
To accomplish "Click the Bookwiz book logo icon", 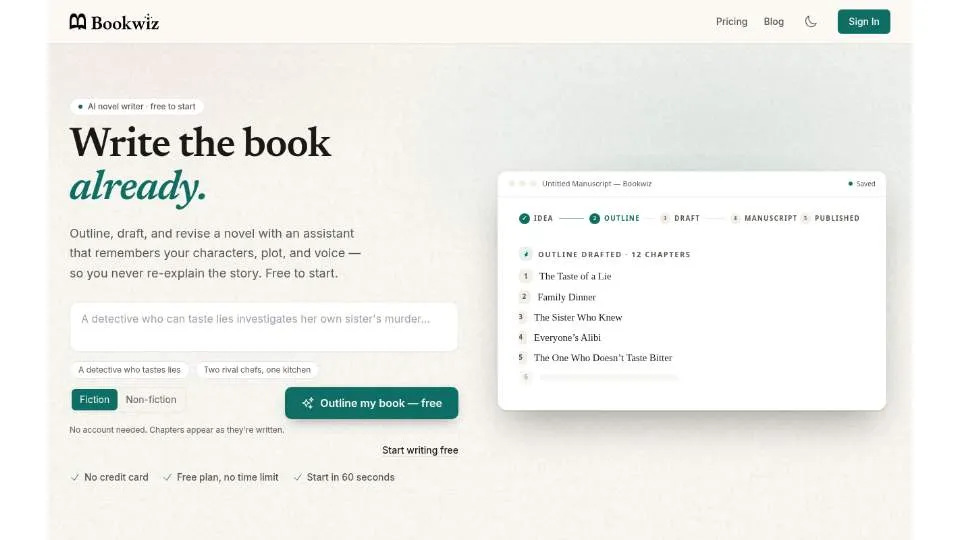I will [x=78, y=22].
